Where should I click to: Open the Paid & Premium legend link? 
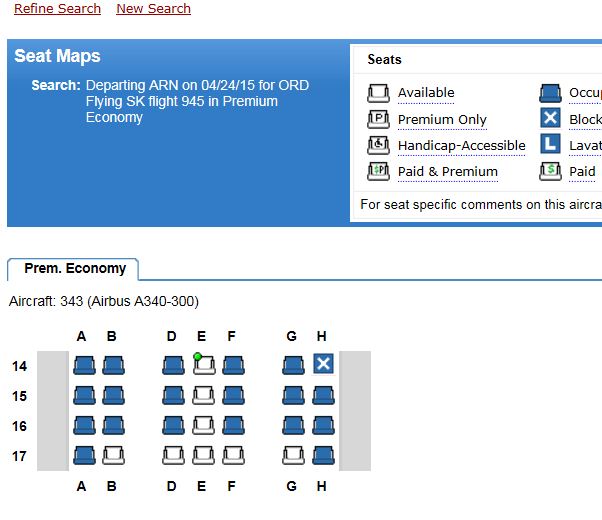pos(447,172)
